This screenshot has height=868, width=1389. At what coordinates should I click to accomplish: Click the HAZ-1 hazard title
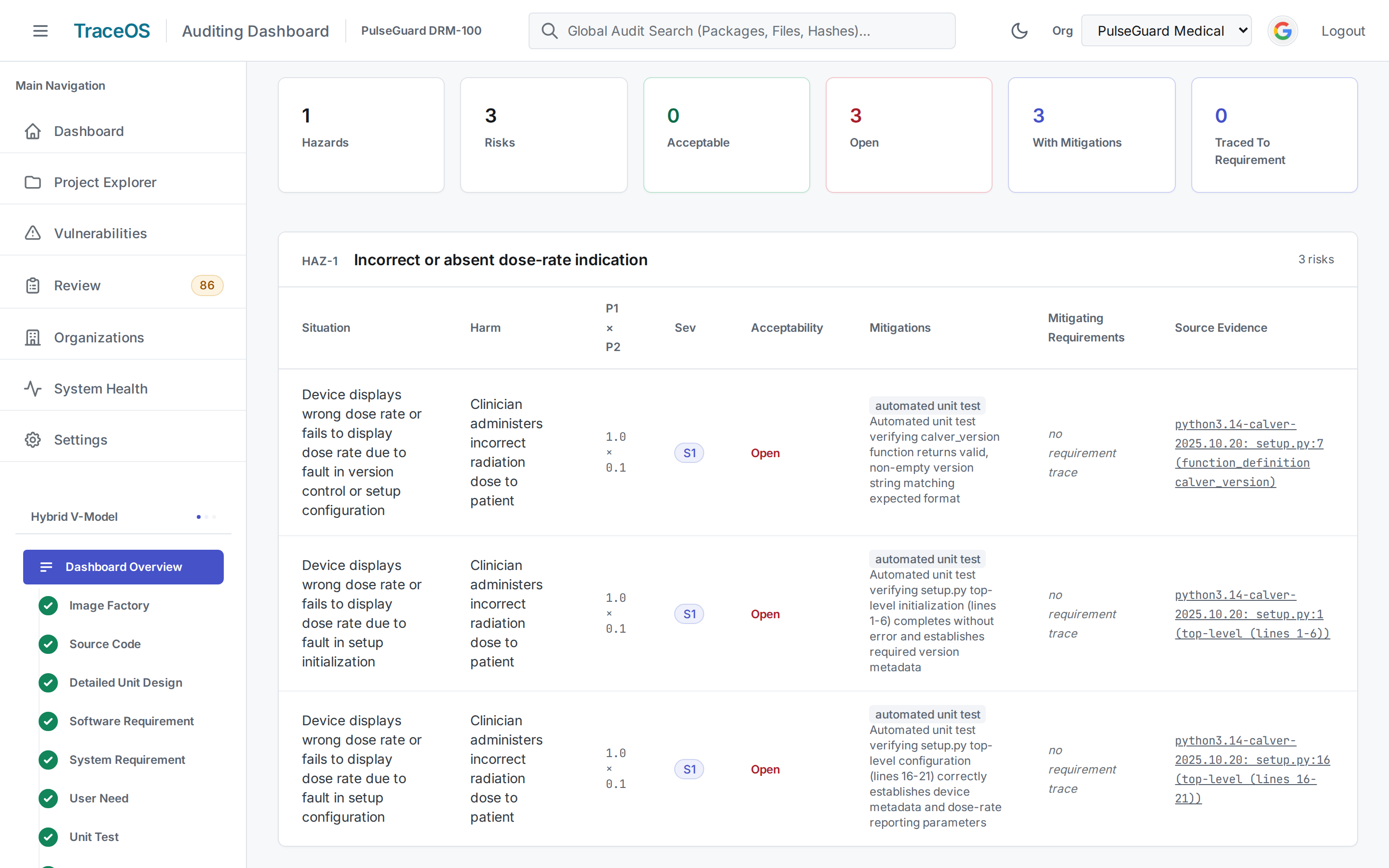[500, 260]
